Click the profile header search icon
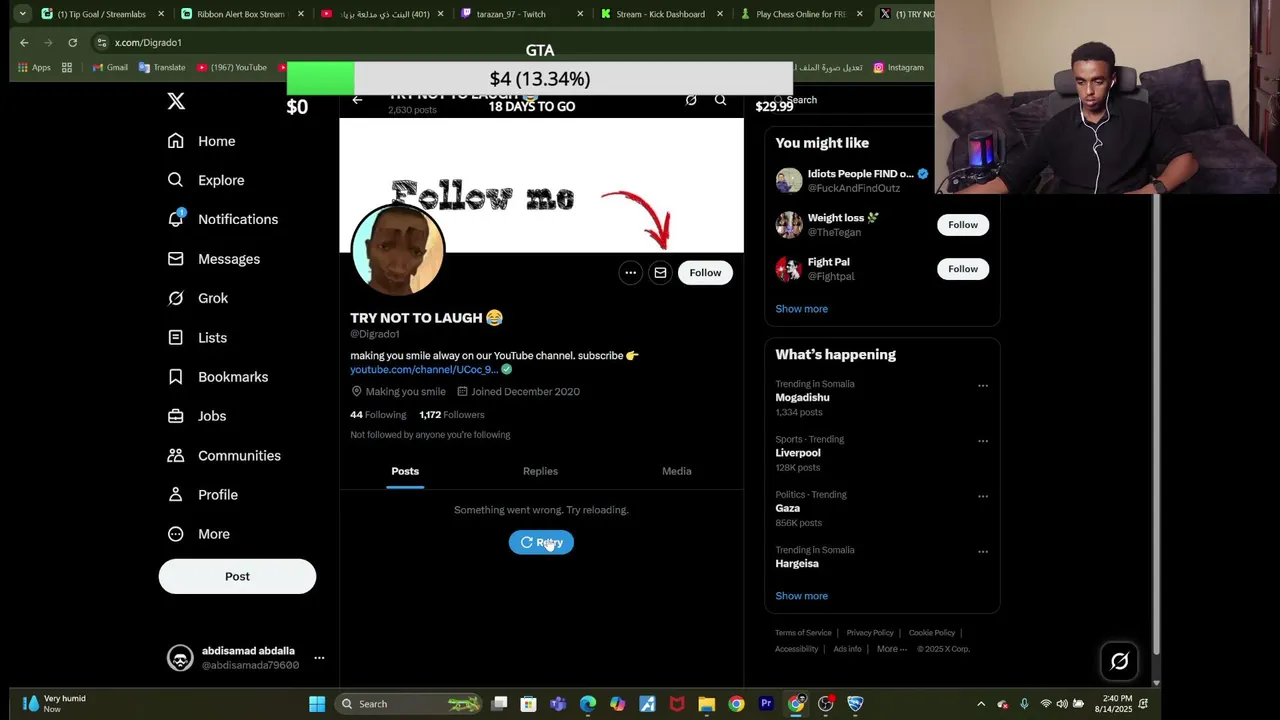1280x720 pixels. [x=720, y=100]
